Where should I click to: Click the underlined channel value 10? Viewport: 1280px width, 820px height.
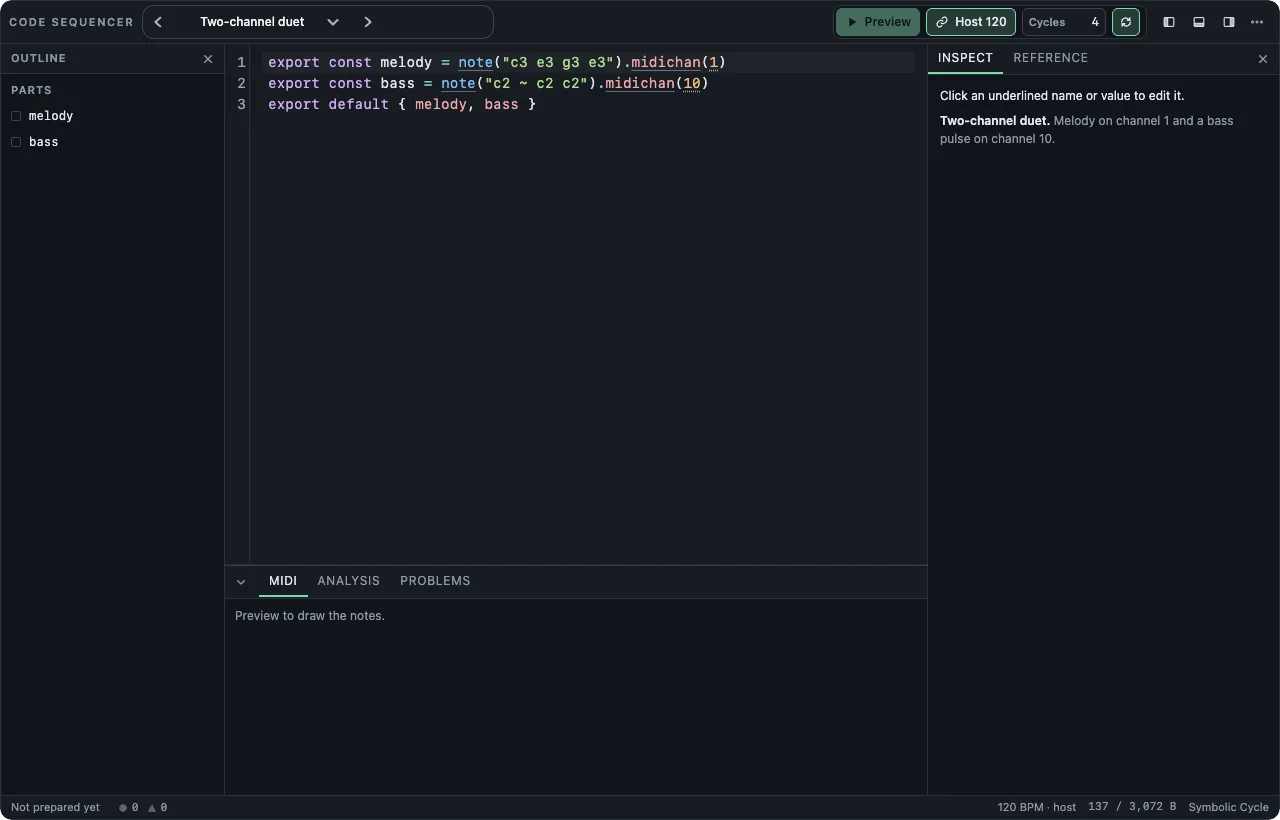tap(692, 83)
